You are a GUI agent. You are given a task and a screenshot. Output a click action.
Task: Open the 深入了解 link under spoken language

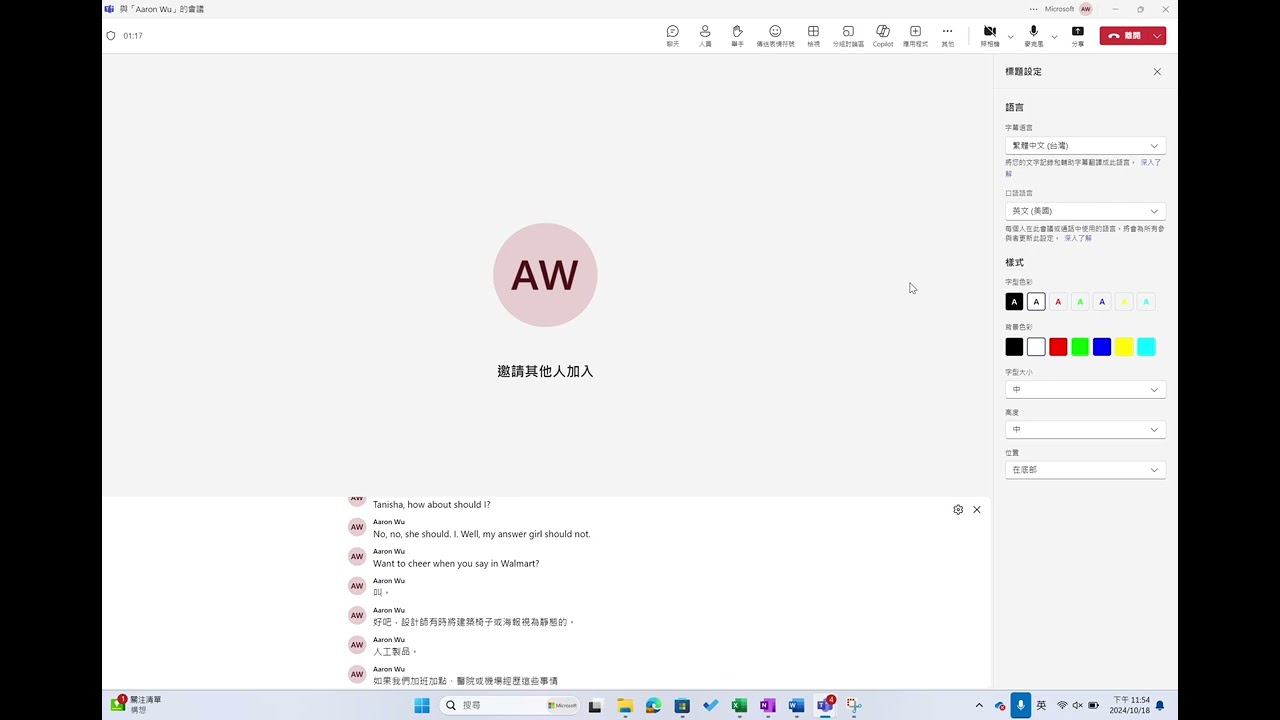click(1078, 238)
